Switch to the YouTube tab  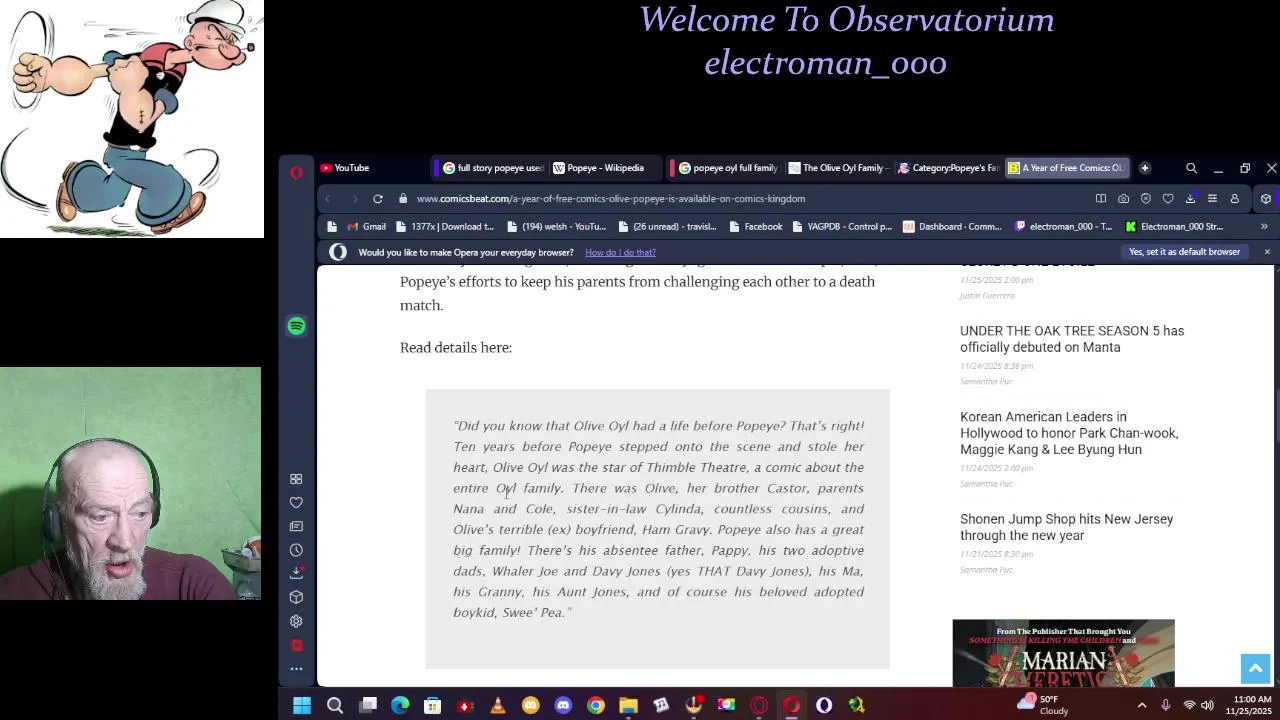pos(368,168)
